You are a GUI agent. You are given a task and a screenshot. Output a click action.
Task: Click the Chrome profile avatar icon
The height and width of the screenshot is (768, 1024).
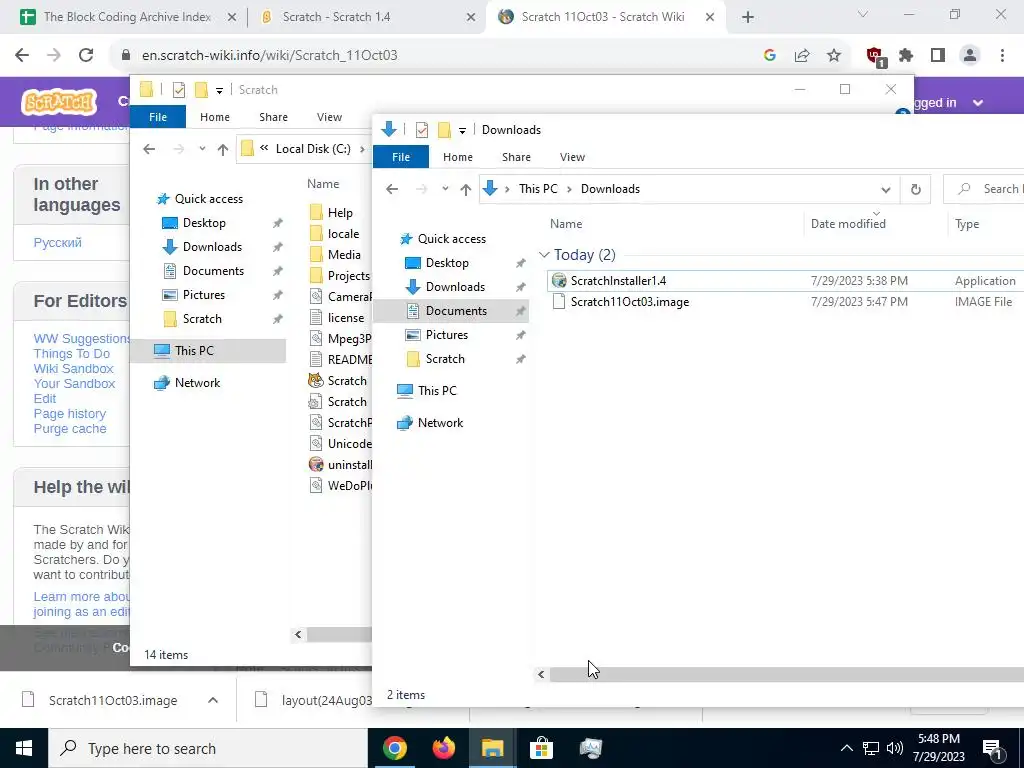pyautogui.click(x=970, y=56)
